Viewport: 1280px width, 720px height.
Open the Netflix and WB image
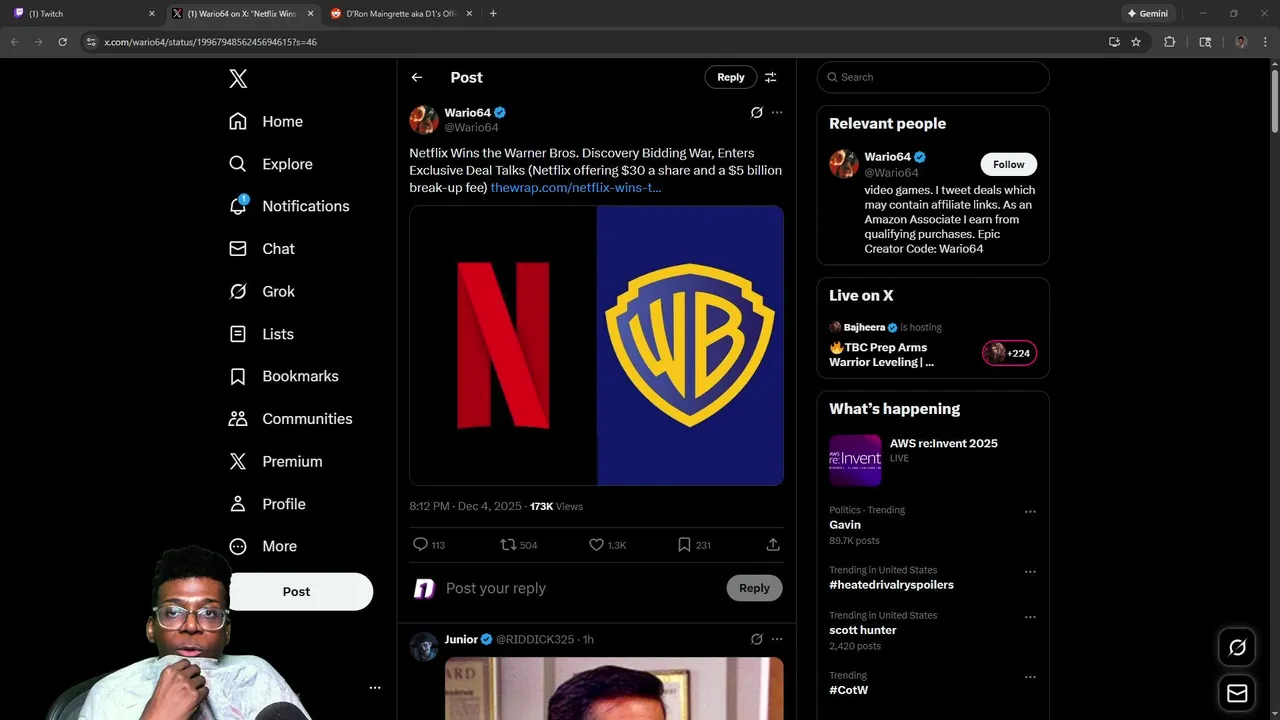[x=596, y=345]
